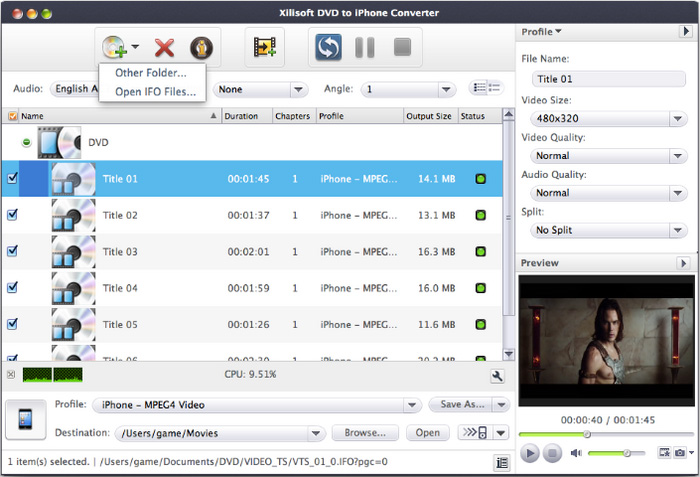700x477 pixels.
Task: Click the iPhone device icon
Action: pyautogui.click(x=25, y=419)
